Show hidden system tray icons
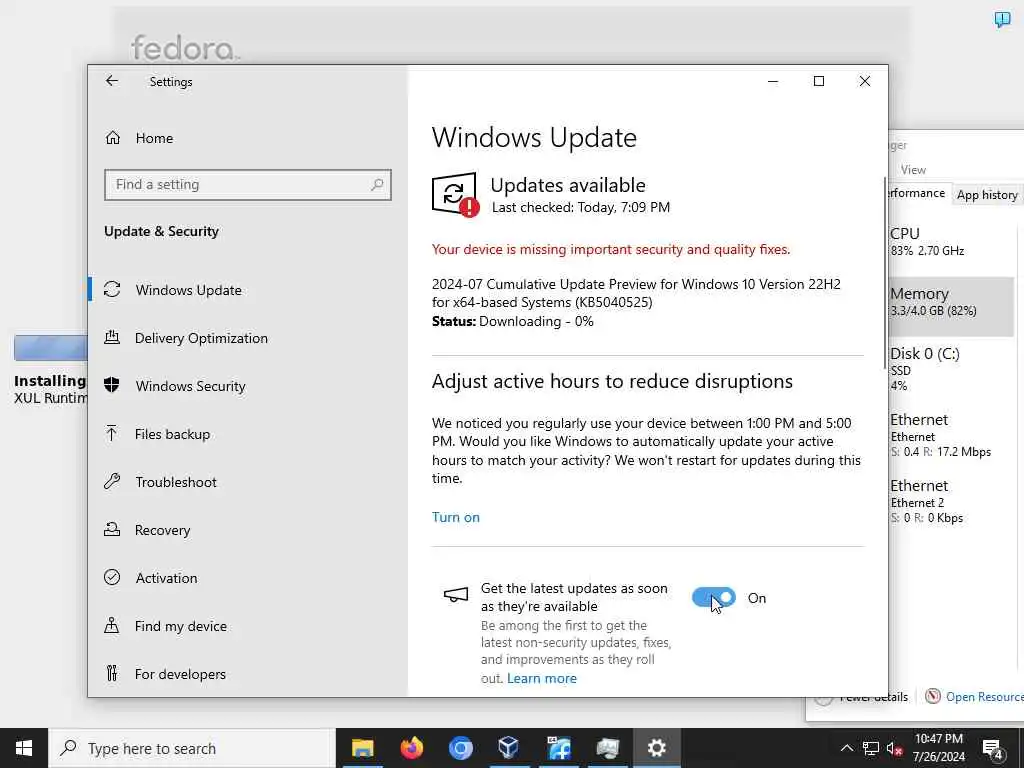The image size is (1024, 768). point(846,748)
